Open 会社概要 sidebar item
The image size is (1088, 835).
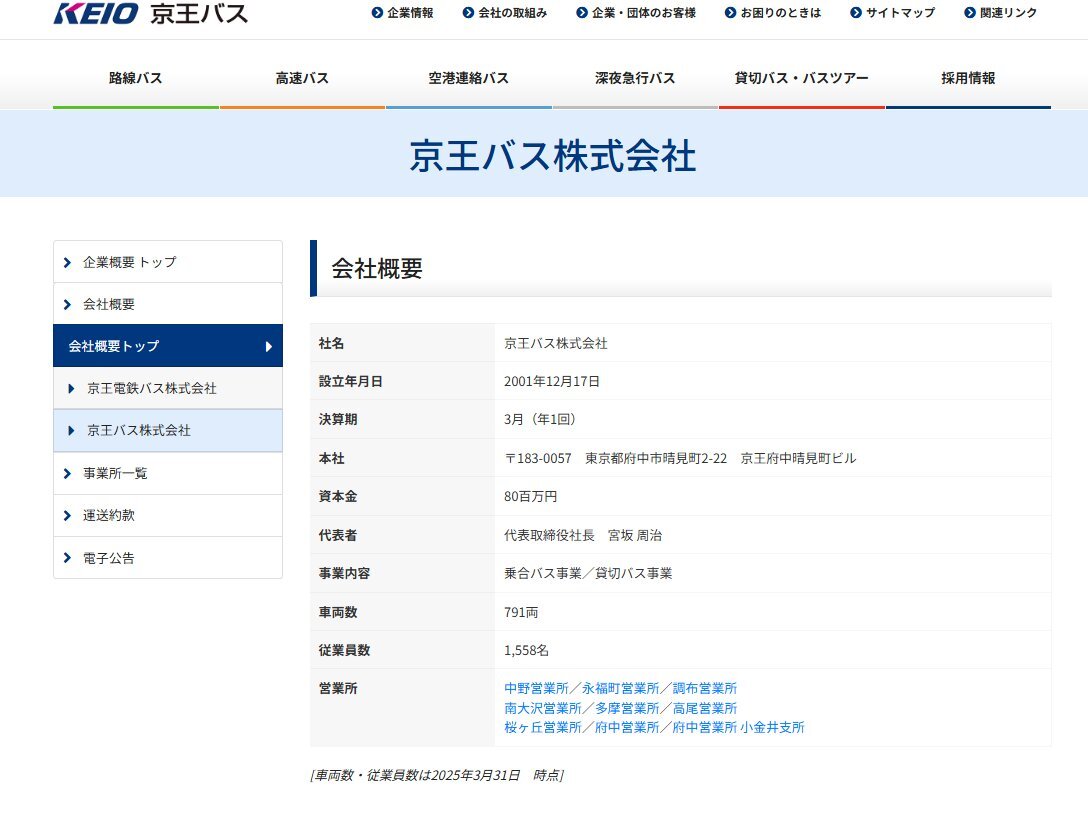pos(168,304)
